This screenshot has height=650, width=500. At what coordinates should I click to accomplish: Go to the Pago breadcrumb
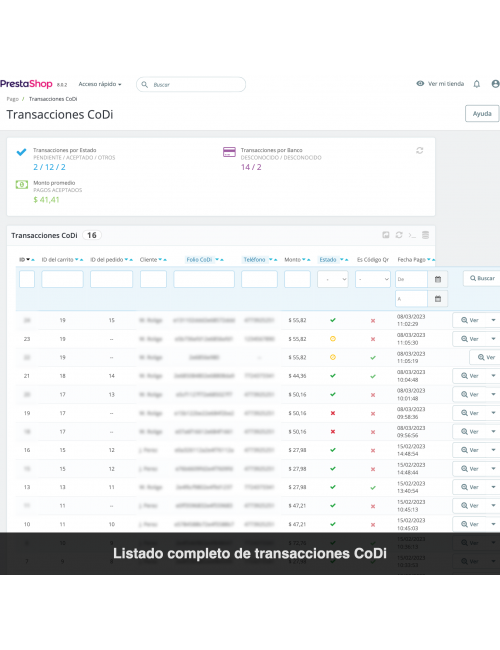[x=12, y=99]
